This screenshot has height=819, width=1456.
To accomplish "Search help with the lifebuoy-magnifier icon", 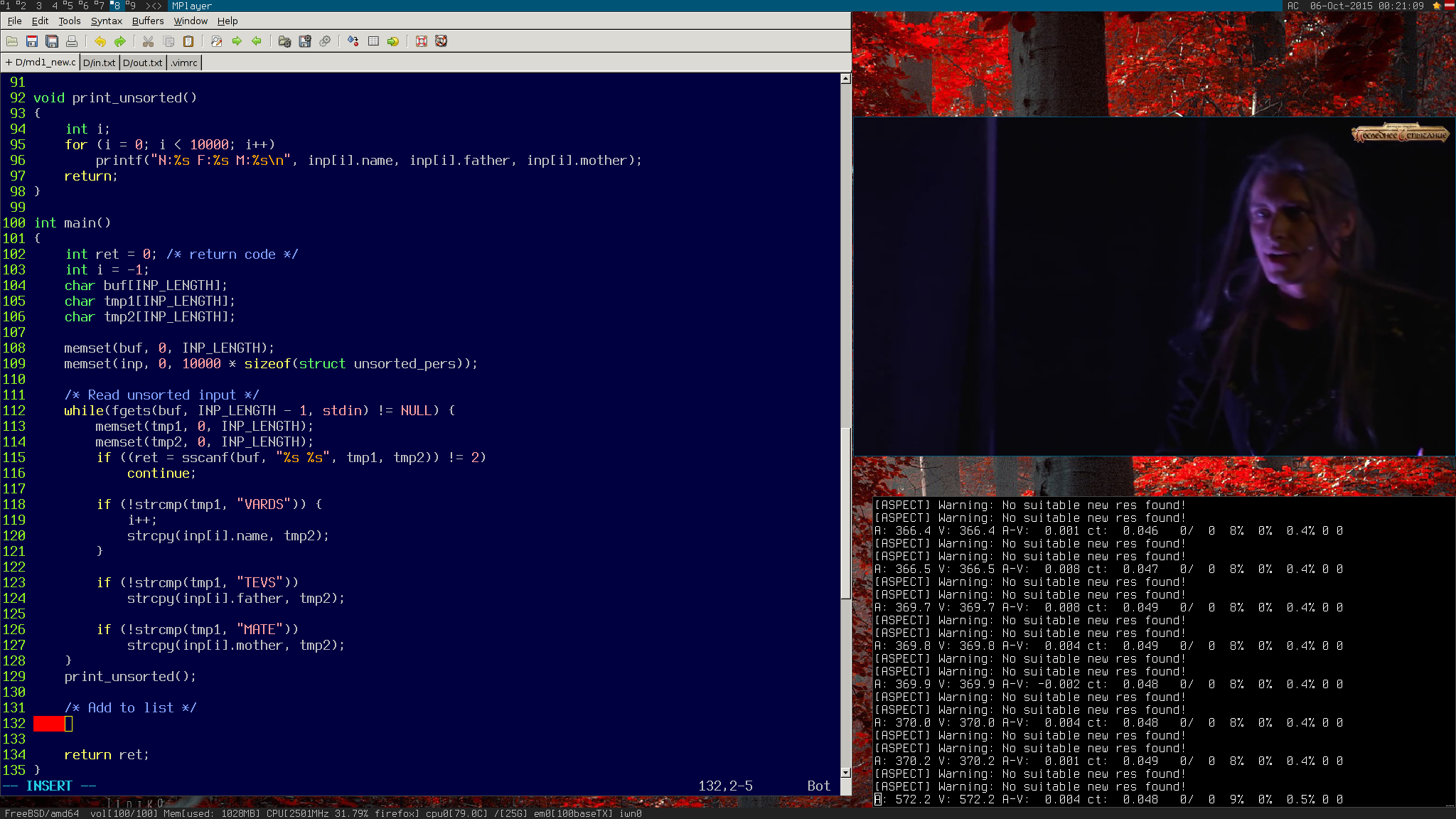I will 441,41.
